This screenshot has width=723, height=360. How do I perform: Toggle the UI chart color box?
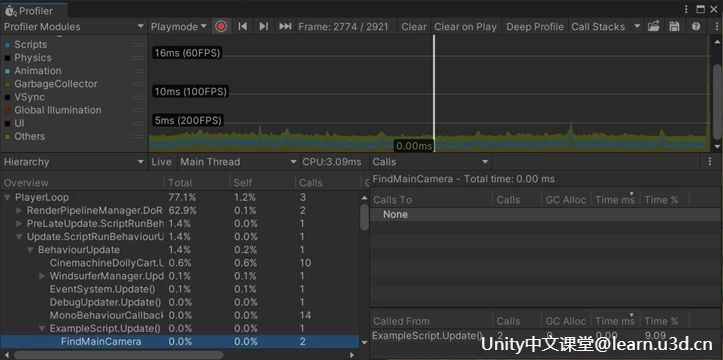coord(7,124)
